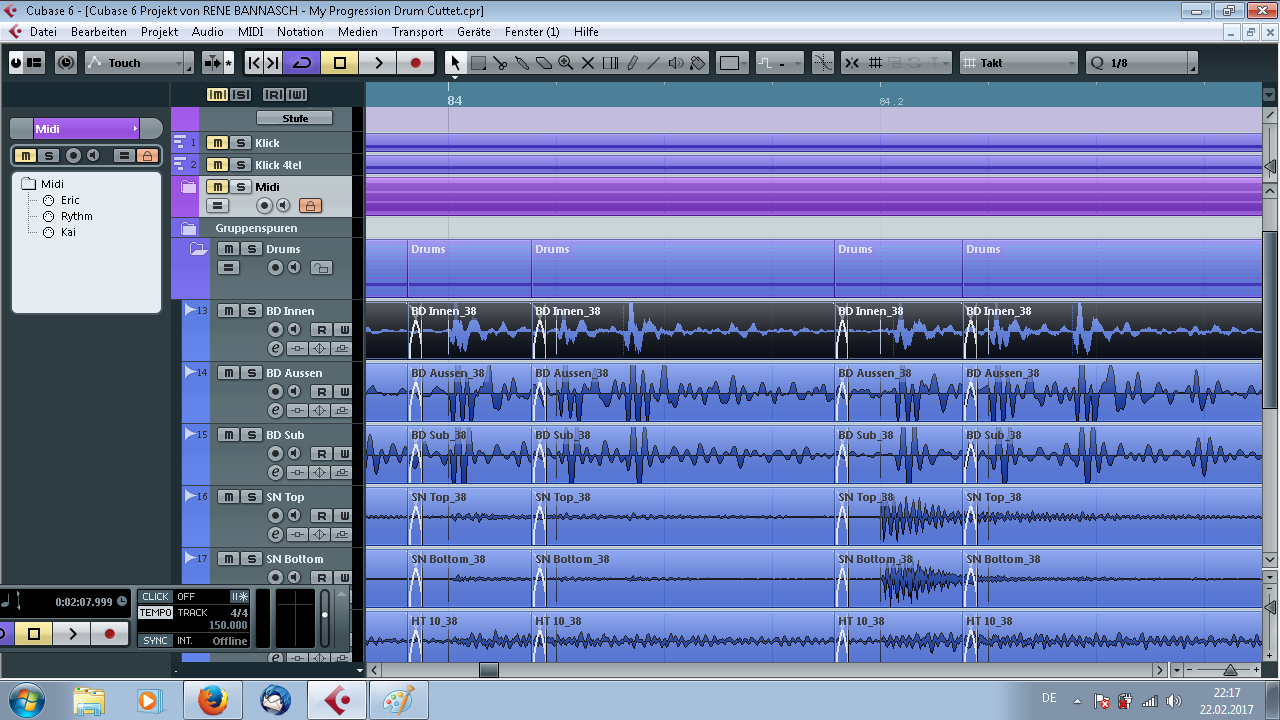This screenshot has height=720, width=1280.
Task: Select Eric in the Midi tree
Action: pyautogui.click(x=70, y=200)
